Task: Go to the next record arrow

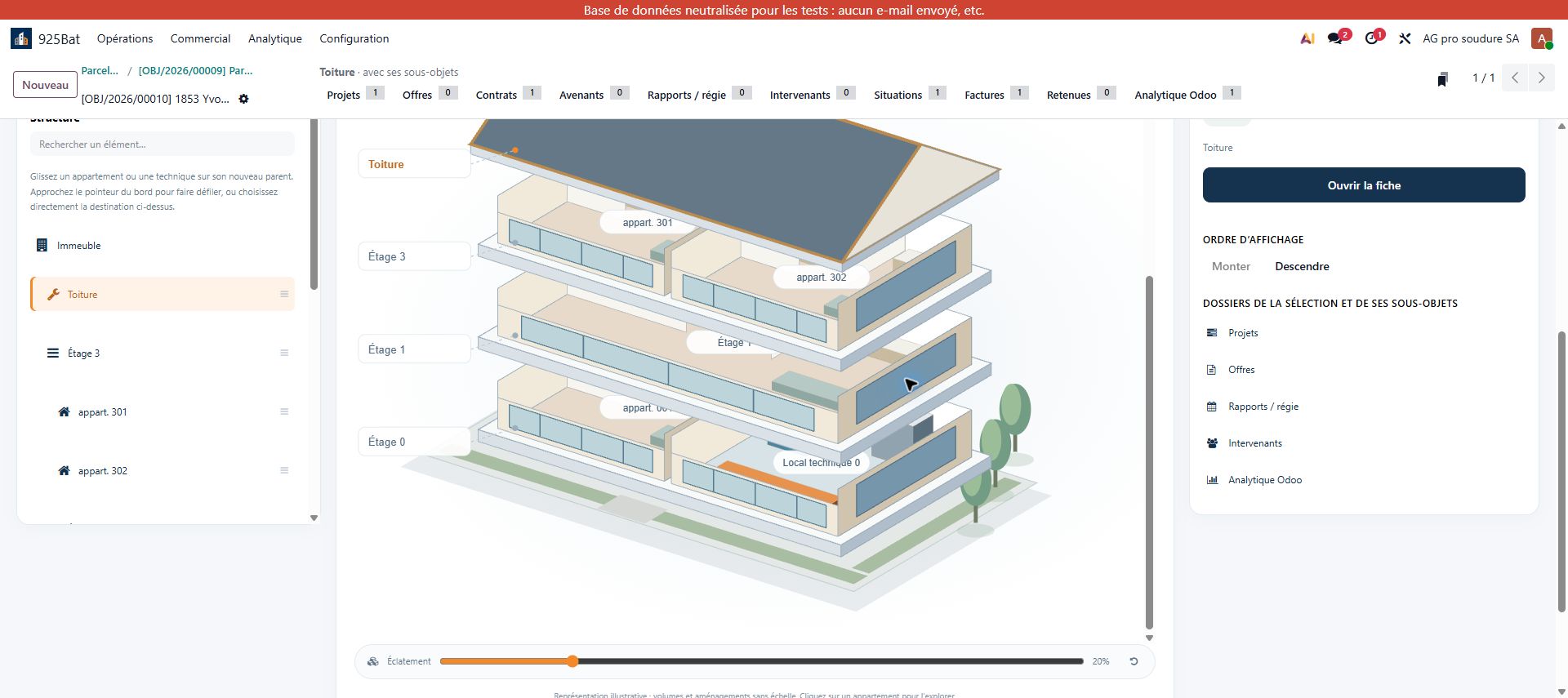Action: (x=1542, y=78)
